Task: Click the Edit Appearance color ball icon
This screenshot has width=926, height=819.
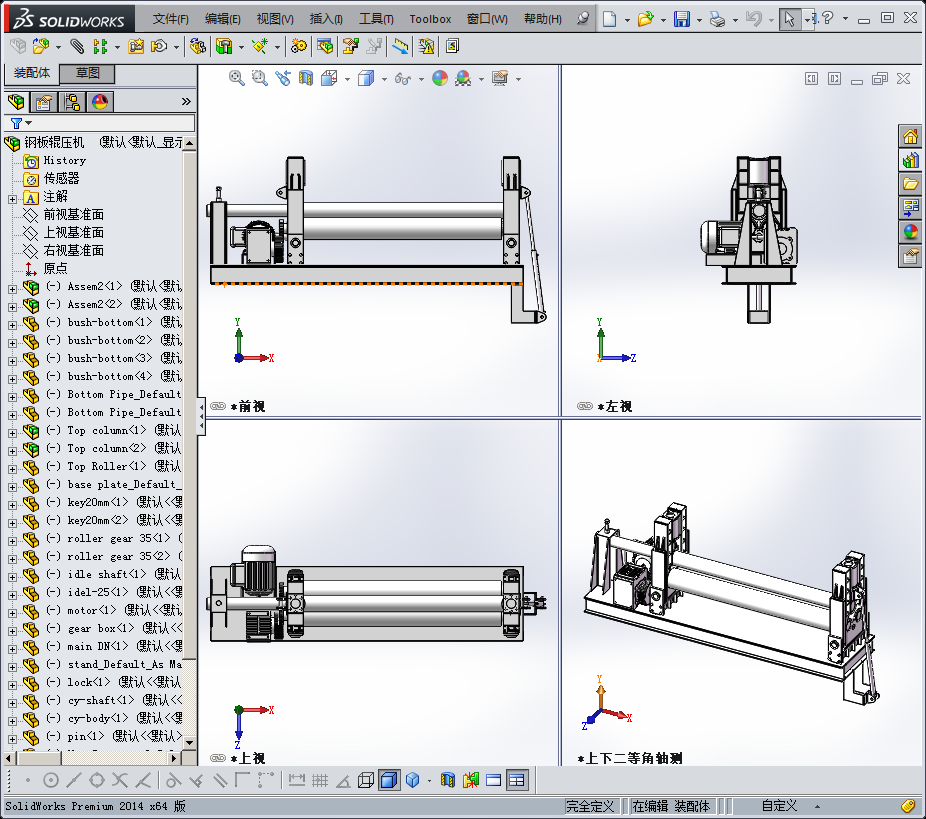Action: click(440, 78)
